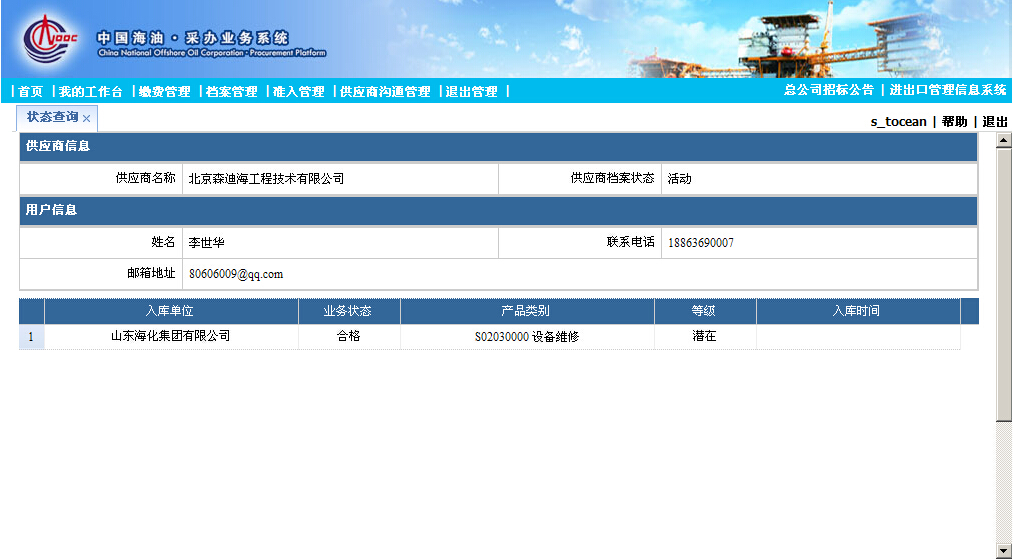
Task: Click the 供应商档案状态 label
Action: [x=612, y=178]
